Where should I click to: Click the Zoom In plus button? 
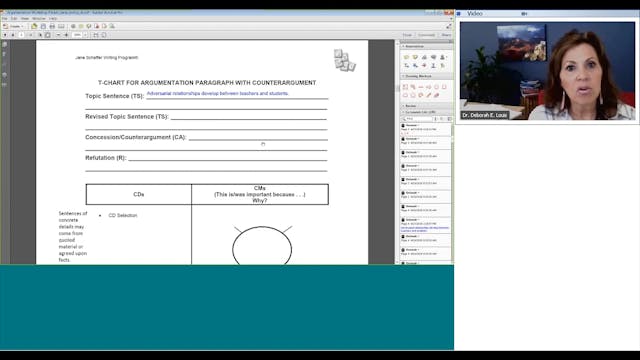click(x=66, y=35)
